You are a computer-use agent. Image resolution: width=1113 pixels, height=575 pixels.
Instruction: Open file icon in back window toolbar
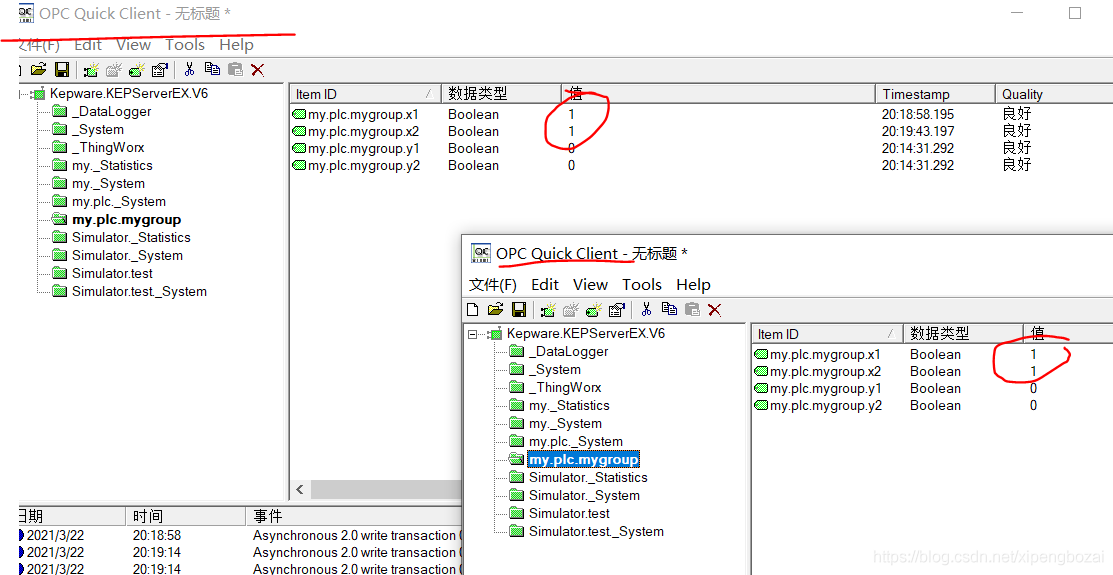(38, 69)
